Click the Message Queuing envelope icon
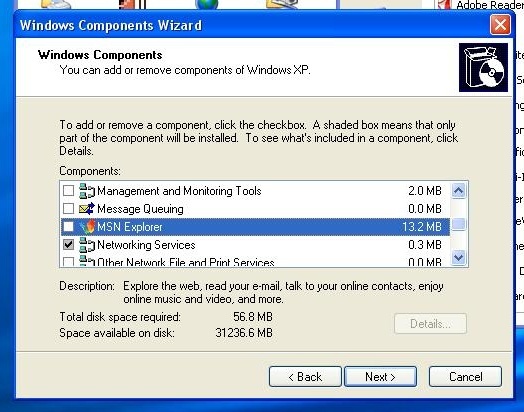 coord(87,209)
